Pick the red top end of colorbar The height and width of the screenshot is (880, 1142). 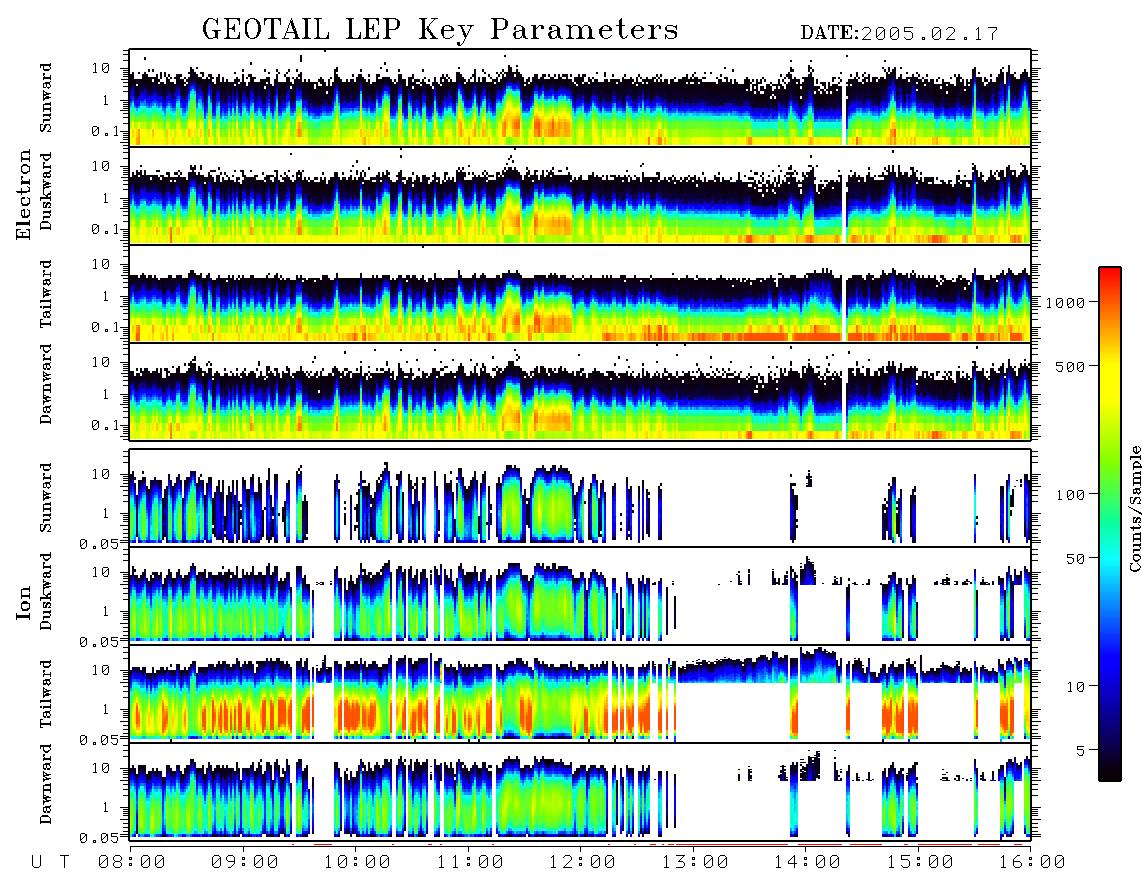1110,273
